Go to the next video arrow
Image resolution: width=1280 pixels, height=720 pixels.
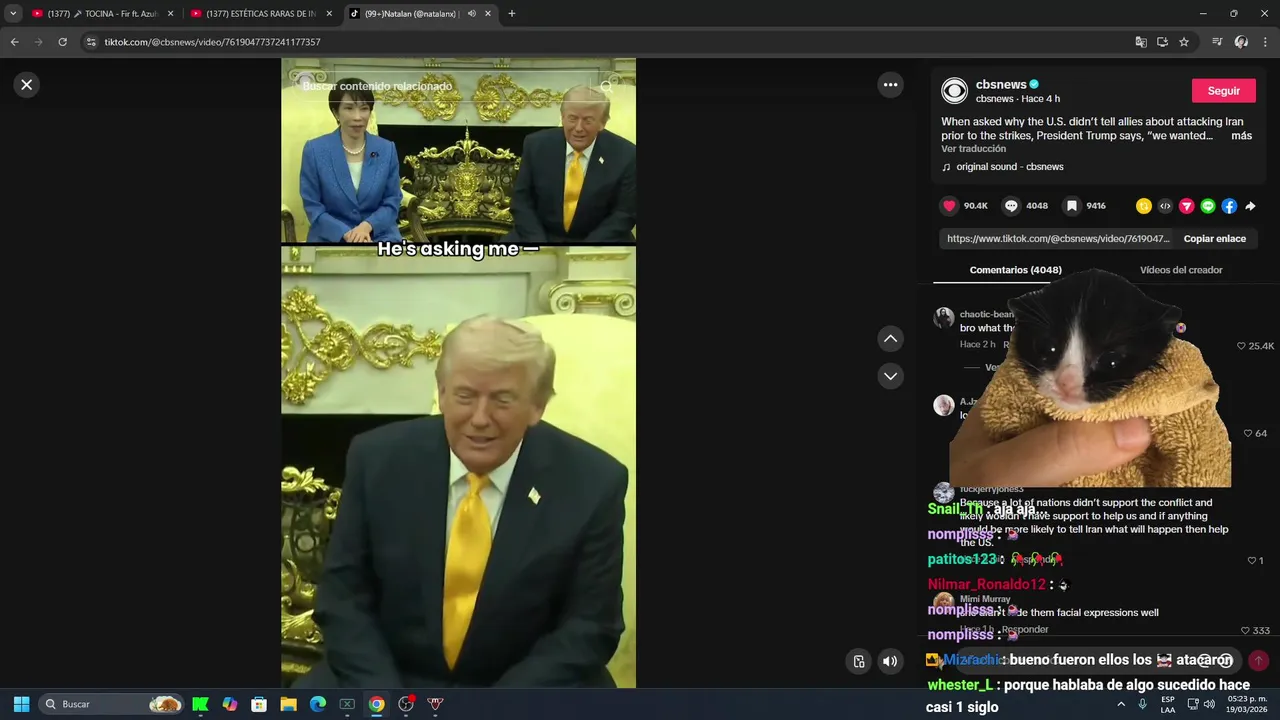pyautogui.click(x=890, y=376)
